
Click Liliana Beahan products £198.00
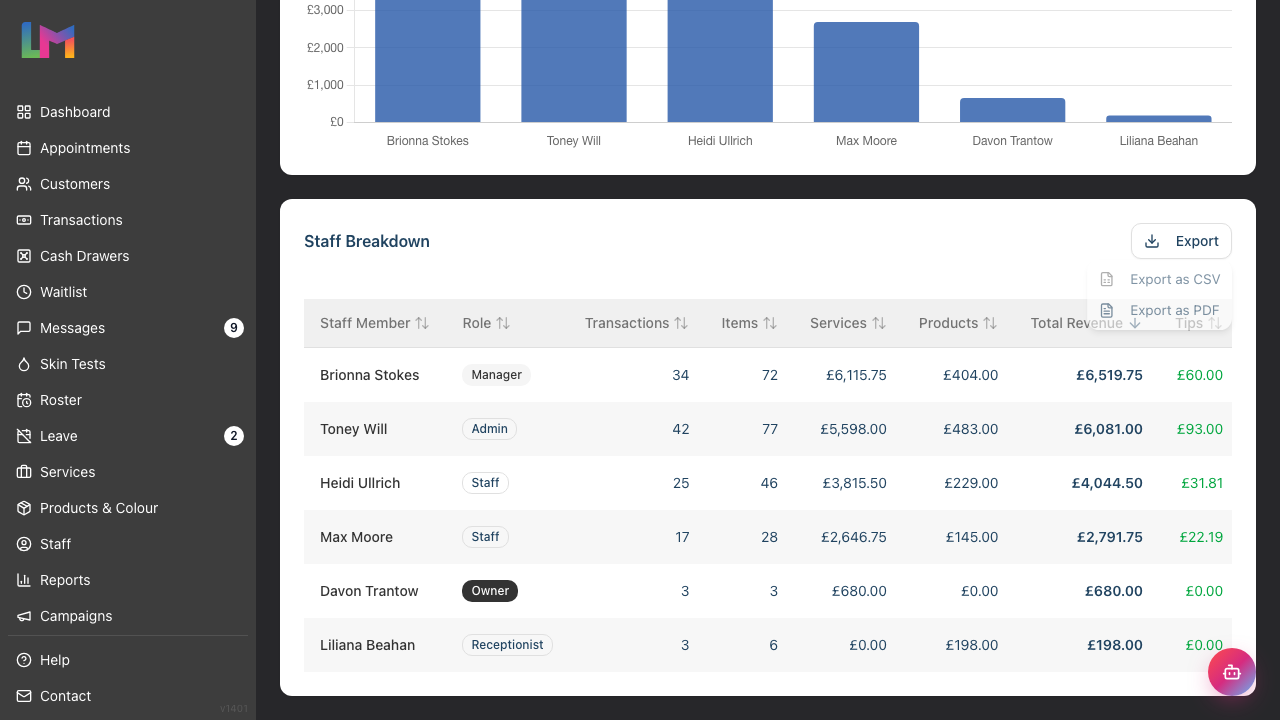pos(972,645)
